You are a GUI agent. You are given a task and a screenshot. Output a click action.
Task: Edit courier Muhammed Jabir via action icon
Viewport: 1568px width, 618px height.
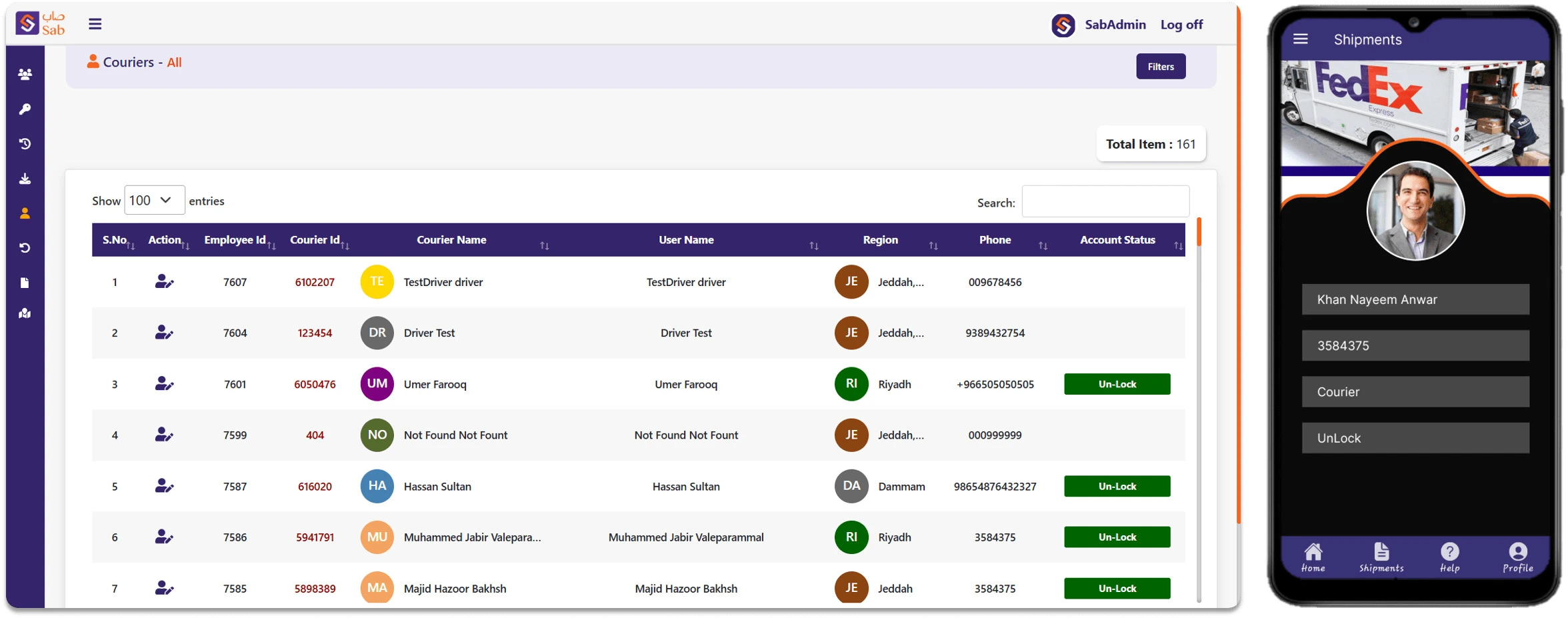pos(164,537)
